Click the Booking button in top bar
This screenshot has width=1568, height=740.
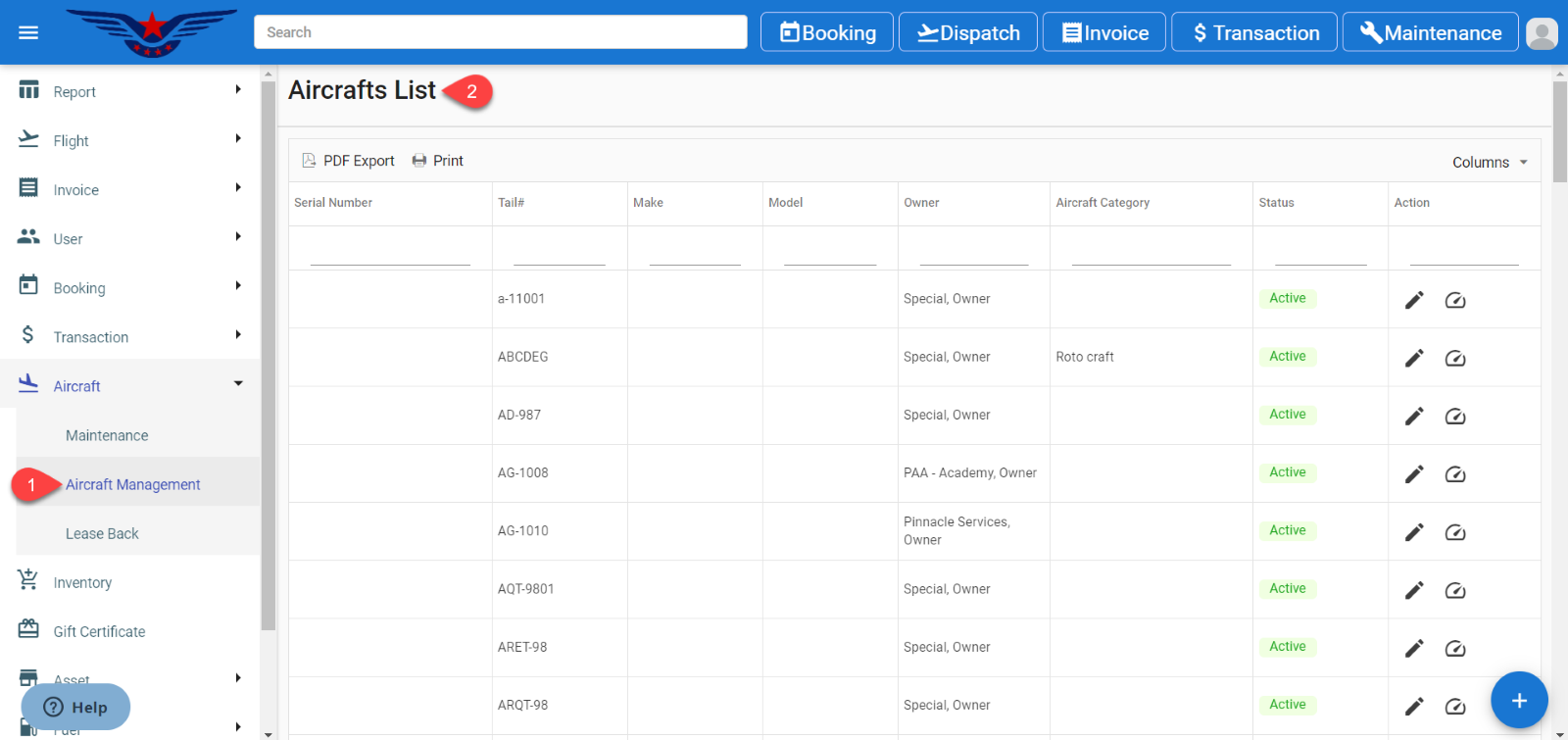[x=826, y=32]
